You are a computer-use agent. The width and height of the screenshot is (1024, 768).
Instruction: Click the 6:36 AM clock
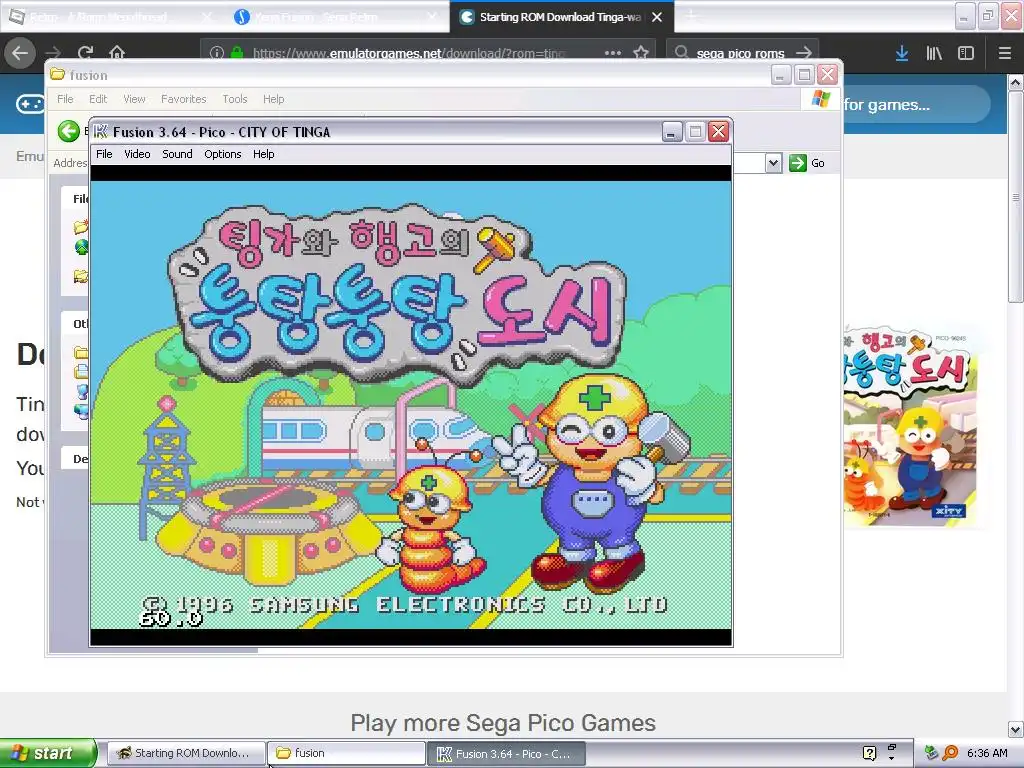click(987, 753)
